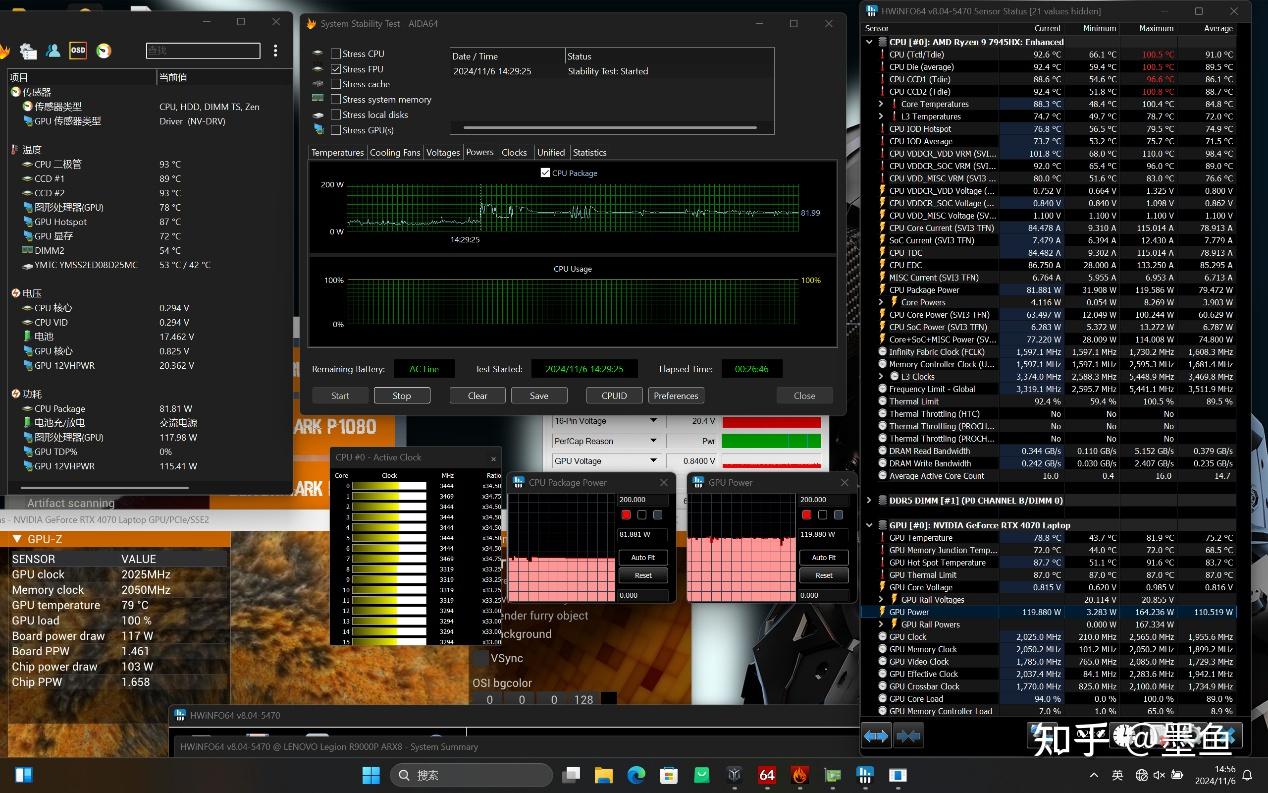Open File Explorer from the taskbar
1268x793 pixels.
(x=603, y=775)
